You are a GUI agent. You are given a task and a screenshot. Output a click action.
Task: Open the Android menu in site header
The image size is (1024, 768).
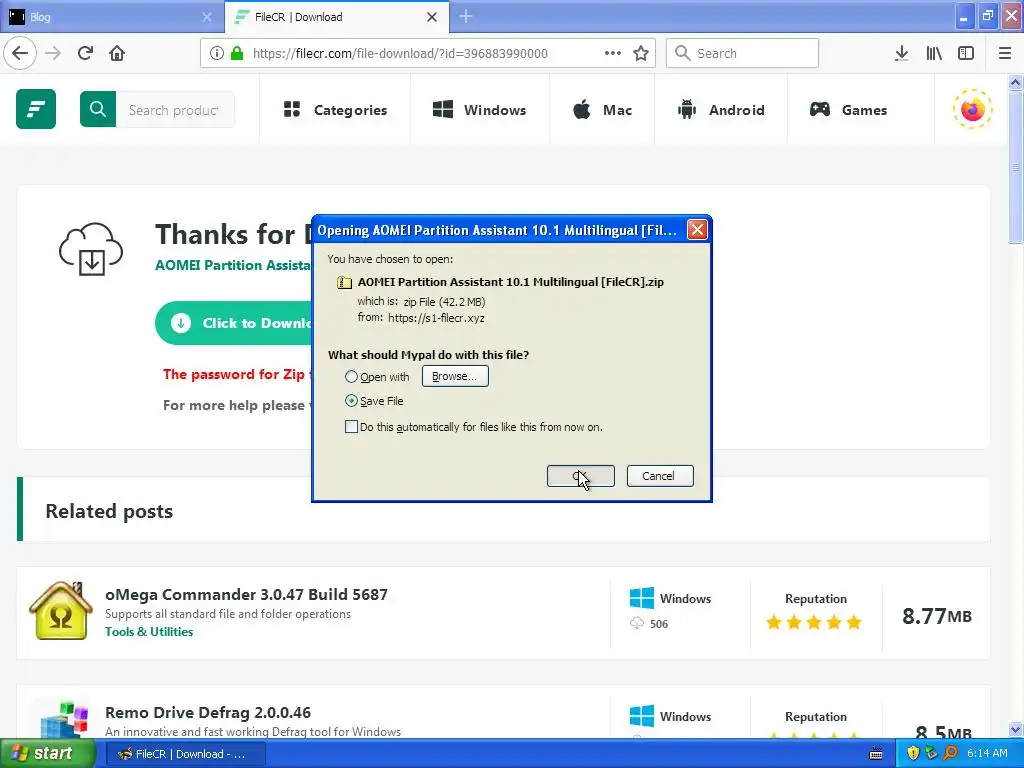(x=721, y=110)
